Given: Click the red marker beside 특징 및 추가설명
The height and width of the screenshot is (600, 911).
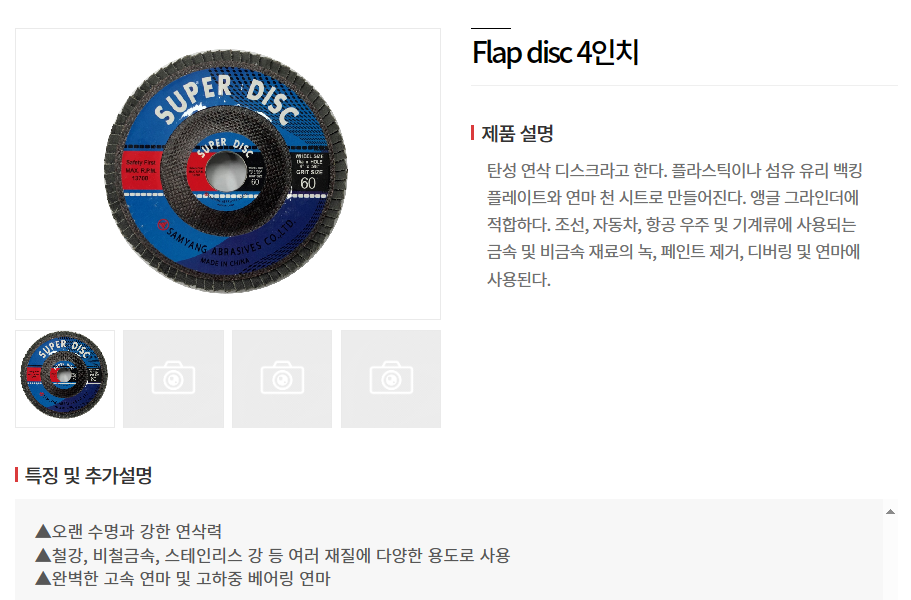Looking at the screenshot, I should (x=17, y=475).
